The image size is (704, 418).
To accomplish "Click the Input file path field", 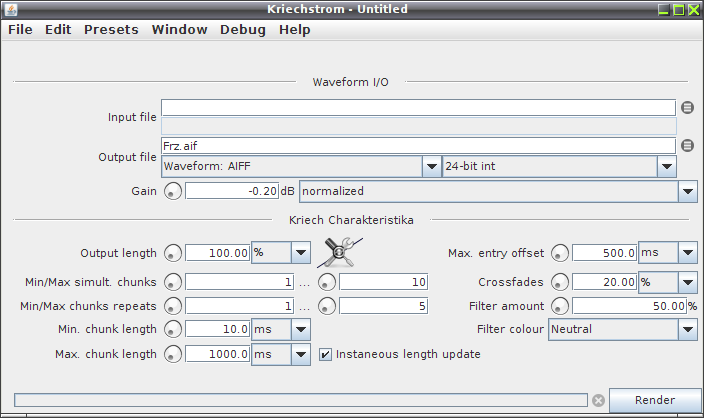I will coord(418,108).
